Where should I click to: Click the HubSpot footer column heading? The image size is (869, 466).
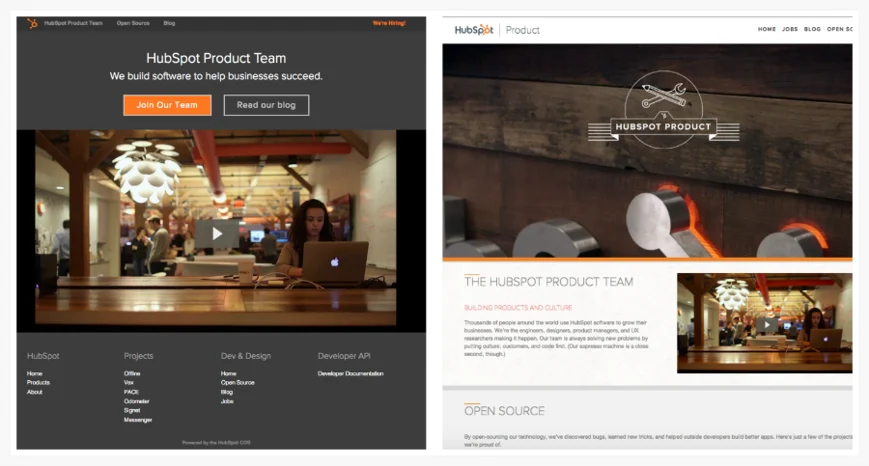tap(43, 356)
